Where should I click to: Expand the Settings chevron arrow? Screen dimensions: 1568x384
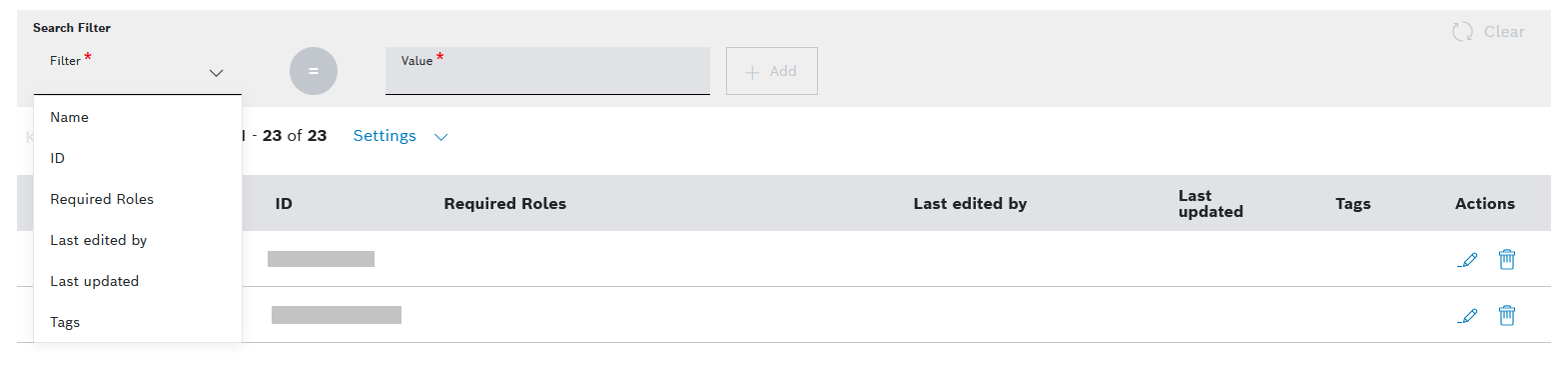[x=441, y=137]
